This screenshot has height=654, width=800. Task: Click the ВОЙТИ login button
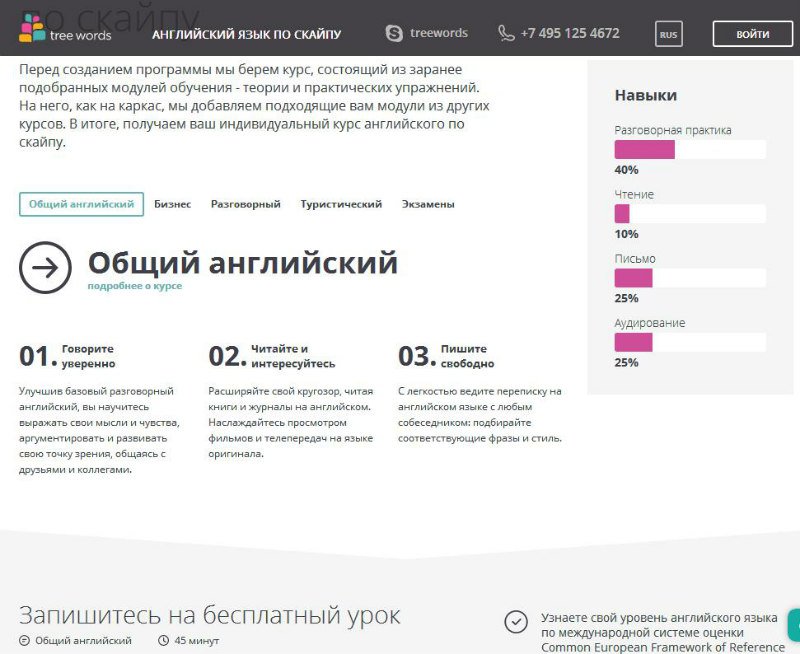point(753,34)
